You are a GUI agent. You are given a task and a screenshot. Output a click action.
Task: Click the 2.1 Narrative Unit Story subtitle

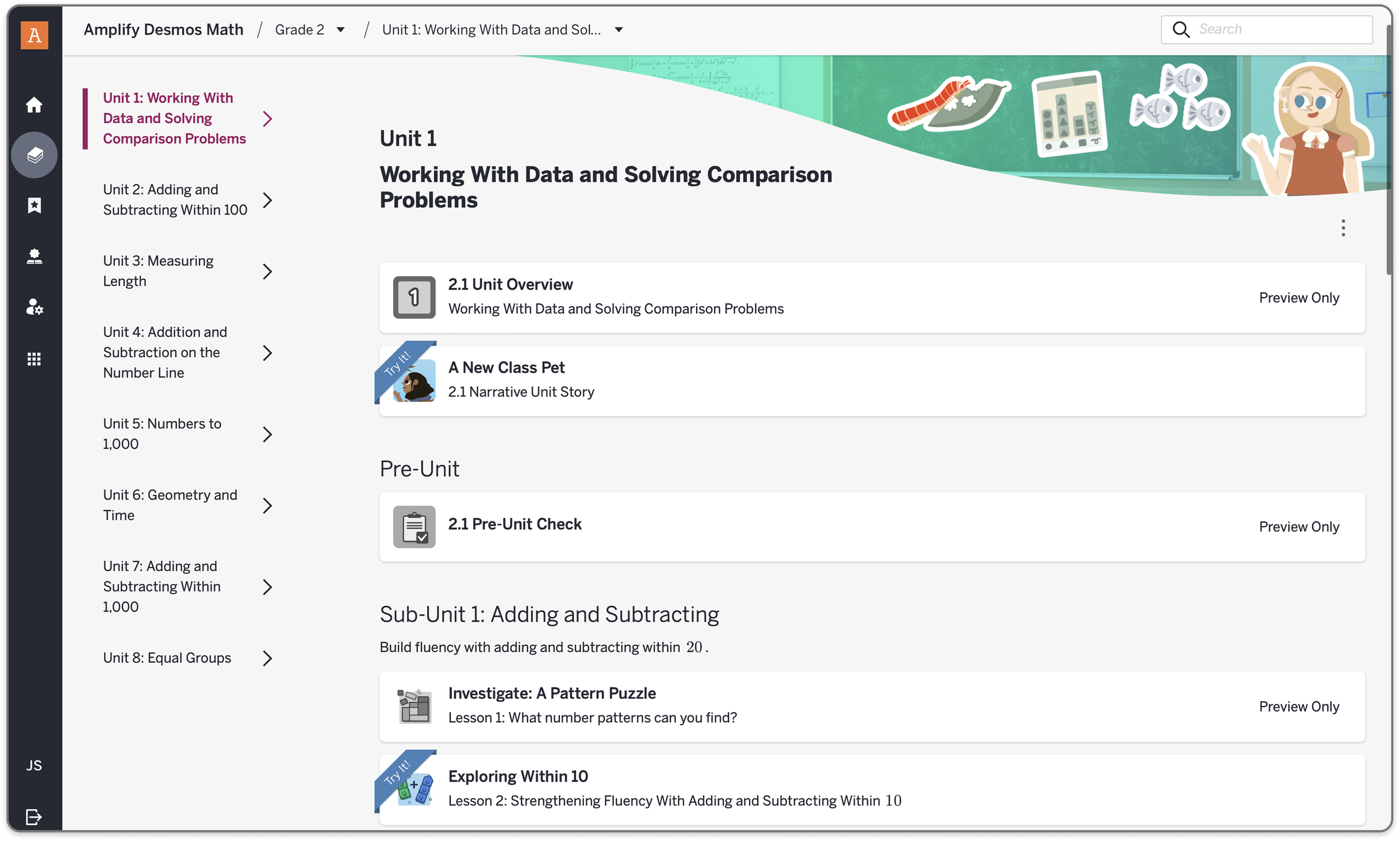click(x=521, y=392)
